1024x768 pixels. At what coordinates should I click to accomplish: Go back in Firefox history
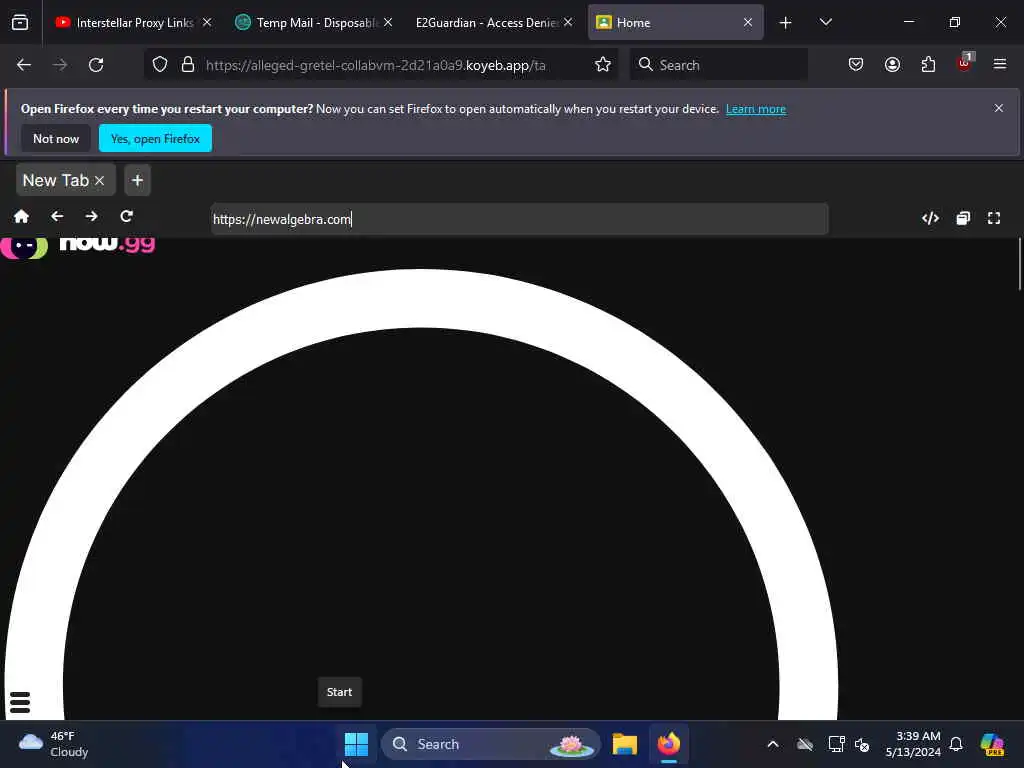click(24, 65)
